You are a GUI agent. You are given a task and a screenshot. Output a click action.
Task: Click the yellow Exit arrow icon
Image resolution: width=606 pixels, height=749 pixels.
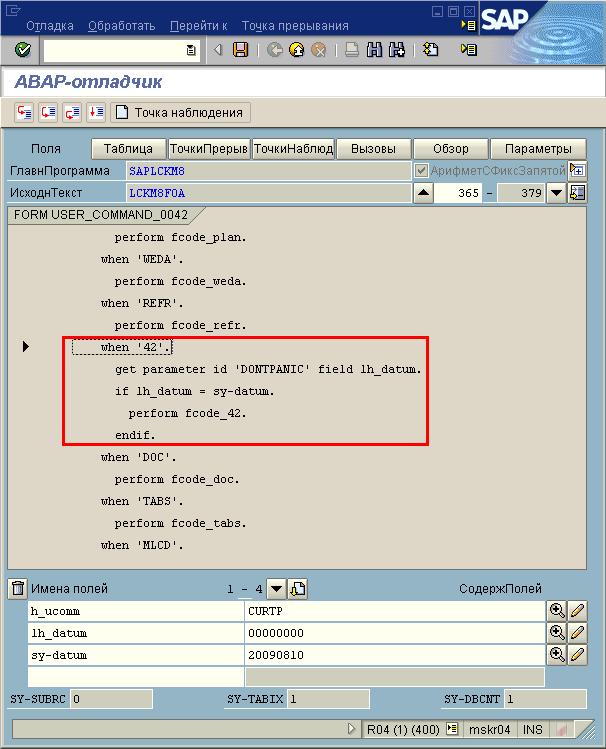click(x=297, y=50)
